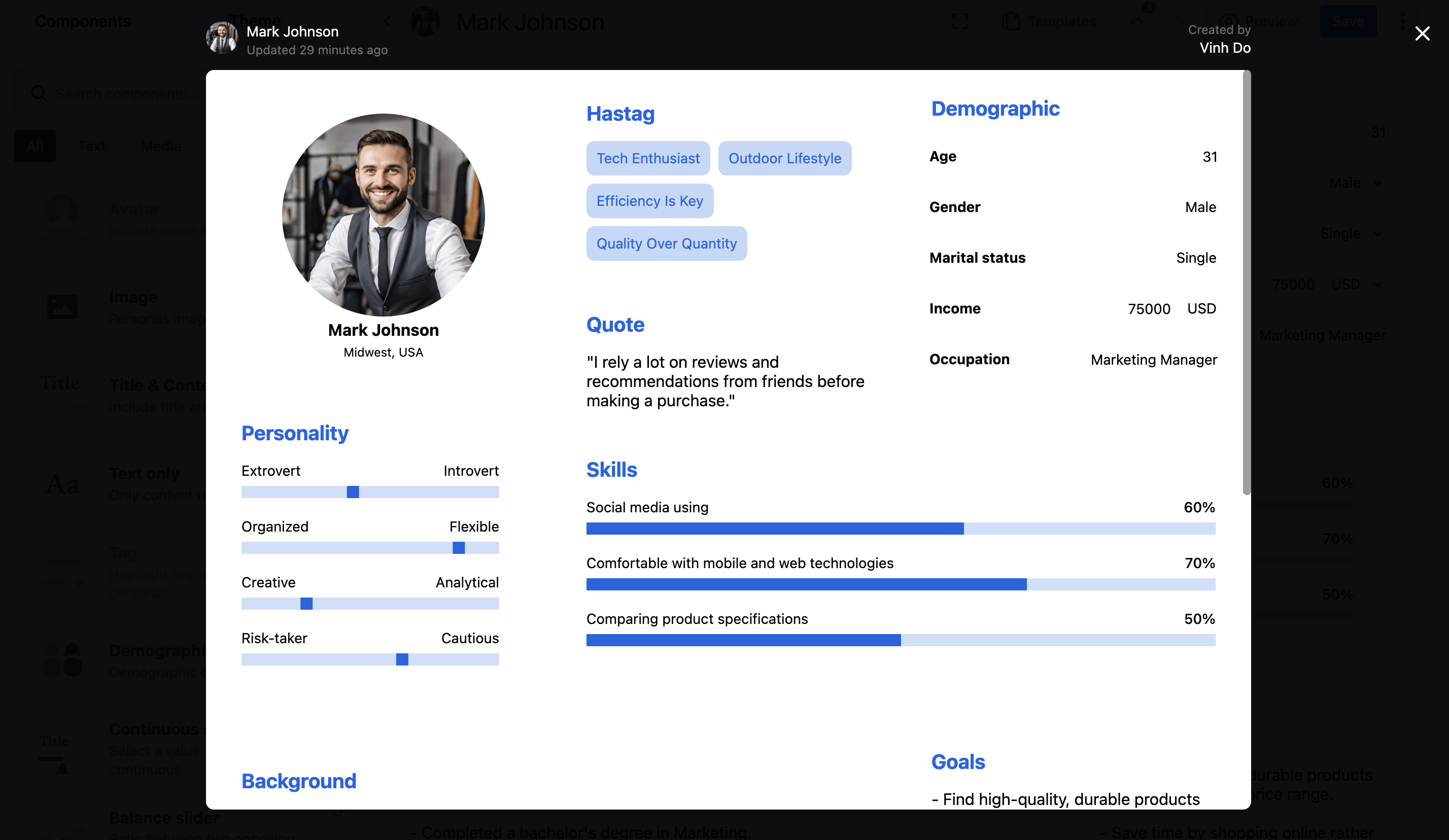1449x840 pixels.
Task: Select the Image component icon in sidebar
Action: point(62,307)
